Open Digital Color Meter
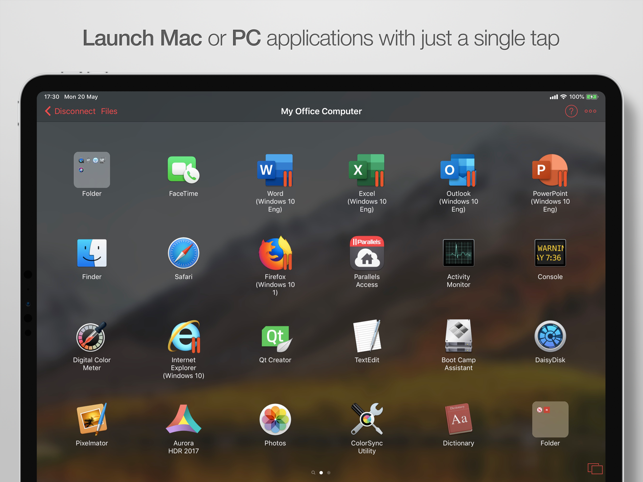 click(91, 336)
